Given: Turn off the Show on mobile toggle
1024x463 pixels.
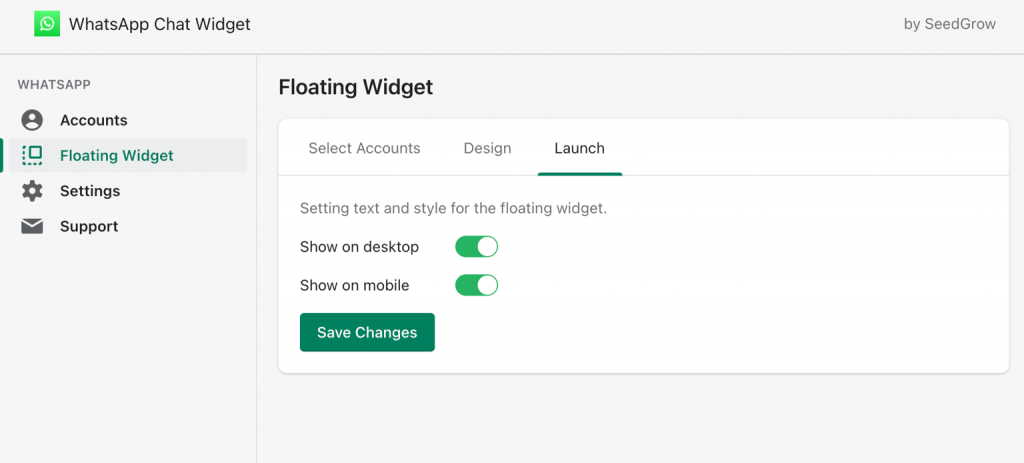Looking at the screenshot, I should click(x=477, y=285).
